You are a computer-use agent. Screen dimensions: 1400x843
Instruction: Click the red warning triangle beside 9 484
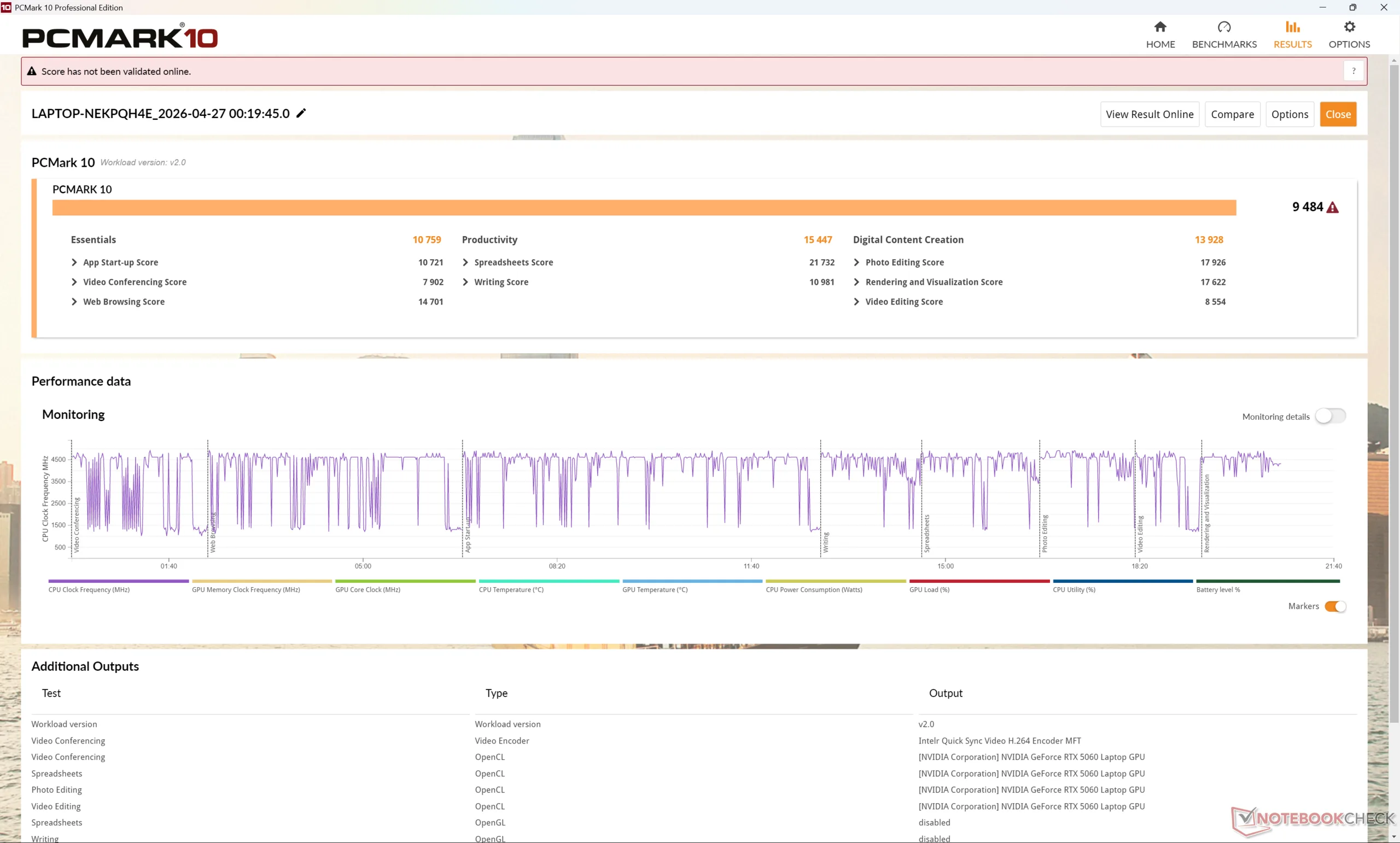(1332, 207)
